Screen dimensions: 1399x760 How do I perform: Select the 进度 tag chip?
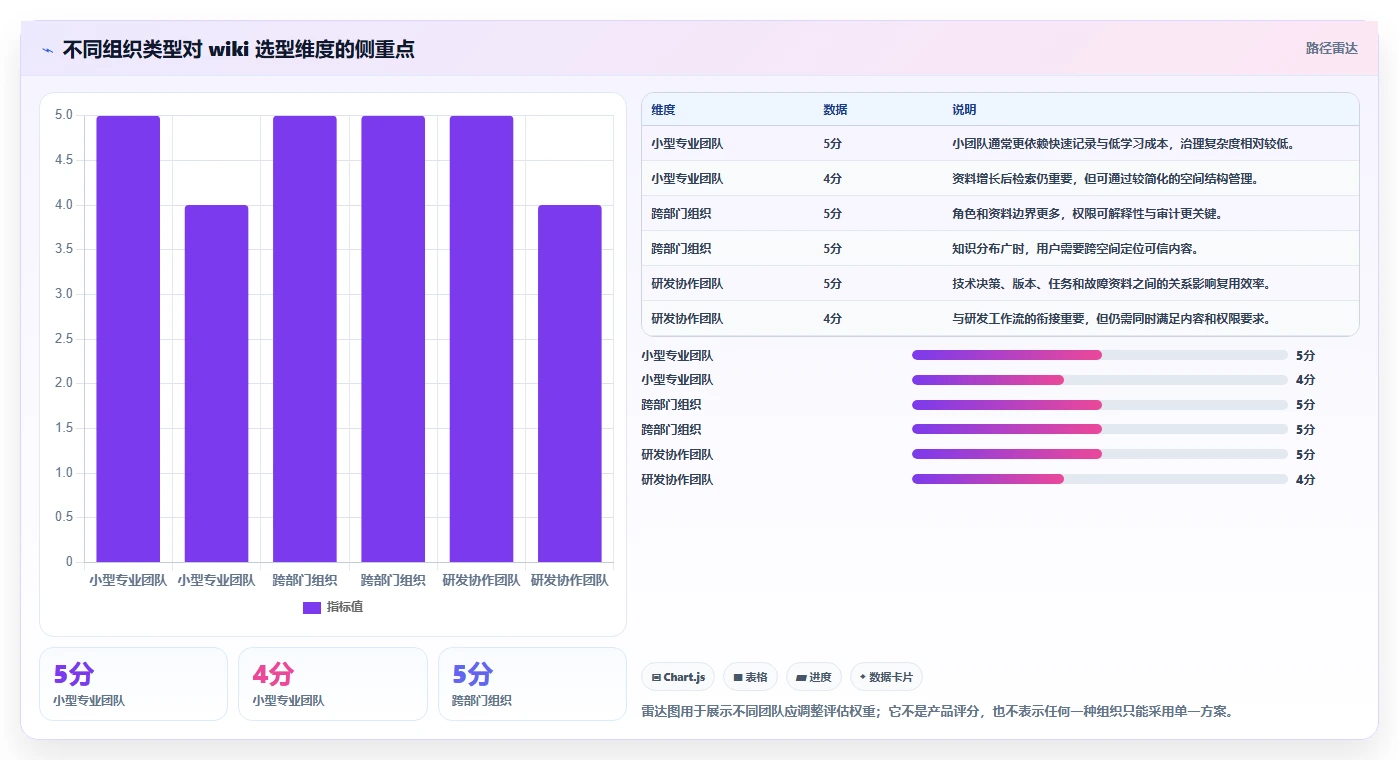pyautogui.click(x=814, y=677)
